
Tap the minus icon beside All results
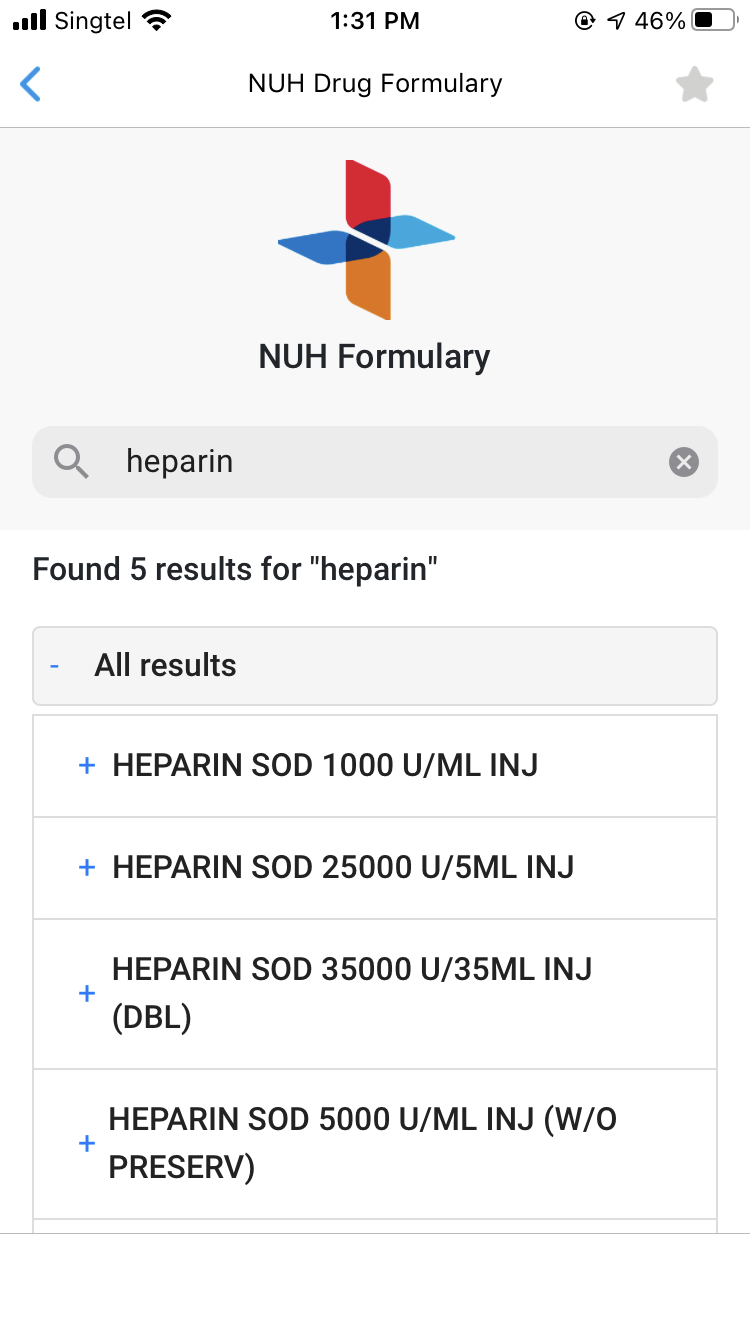(55, 666)
